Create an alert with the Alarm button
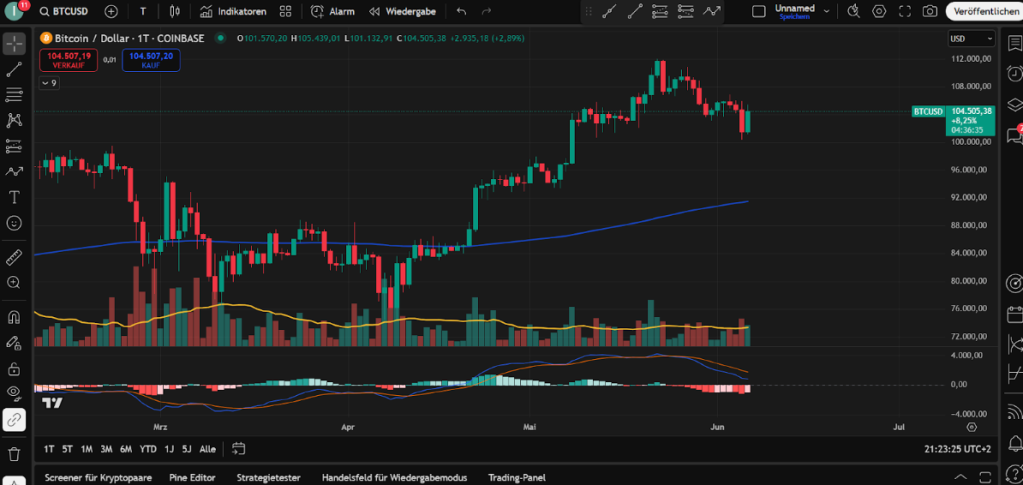 click(x=332, y=11)
